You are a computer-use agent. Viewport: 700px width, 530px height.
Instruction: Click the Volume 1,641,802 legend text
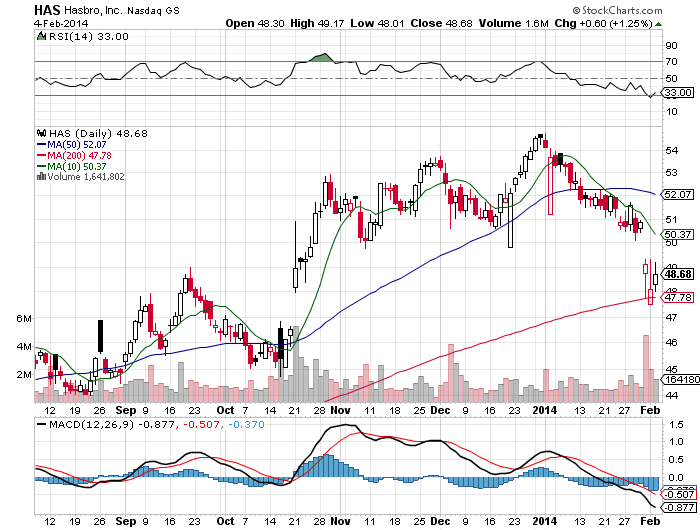tap(86, 177)
